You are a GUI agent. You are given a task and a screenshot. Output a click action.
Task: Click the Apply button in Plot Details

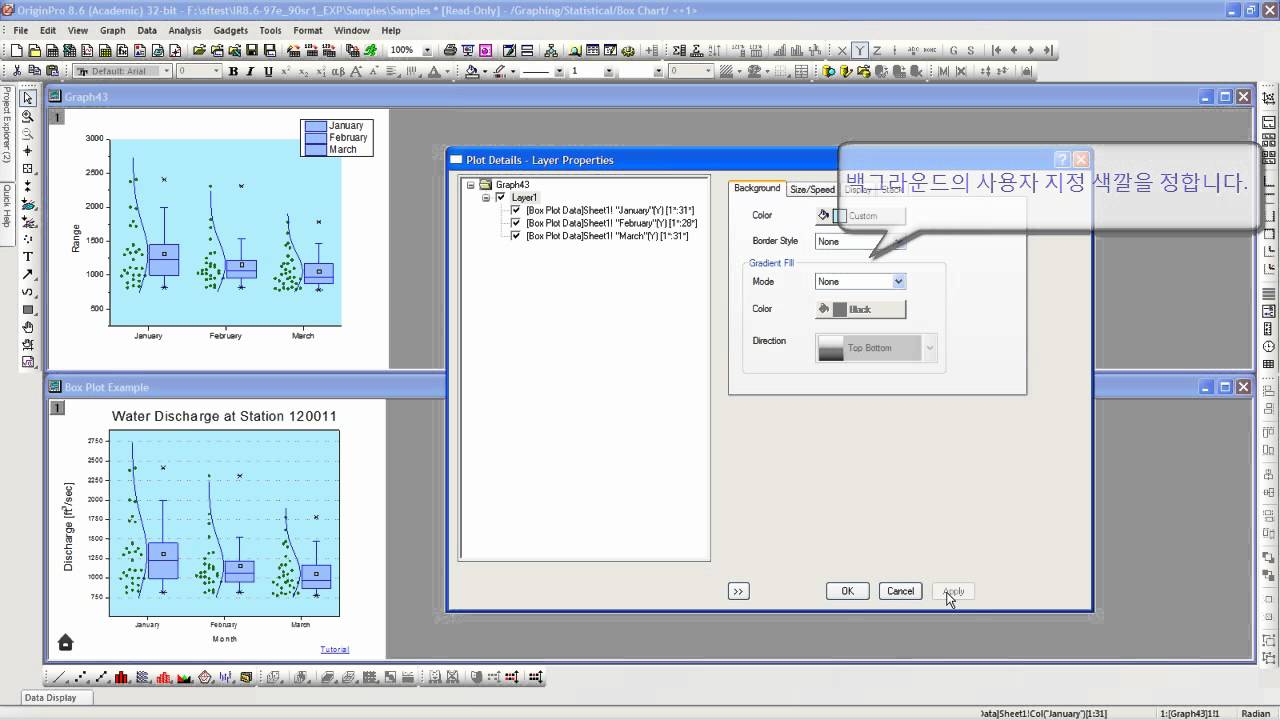point(953,591)
